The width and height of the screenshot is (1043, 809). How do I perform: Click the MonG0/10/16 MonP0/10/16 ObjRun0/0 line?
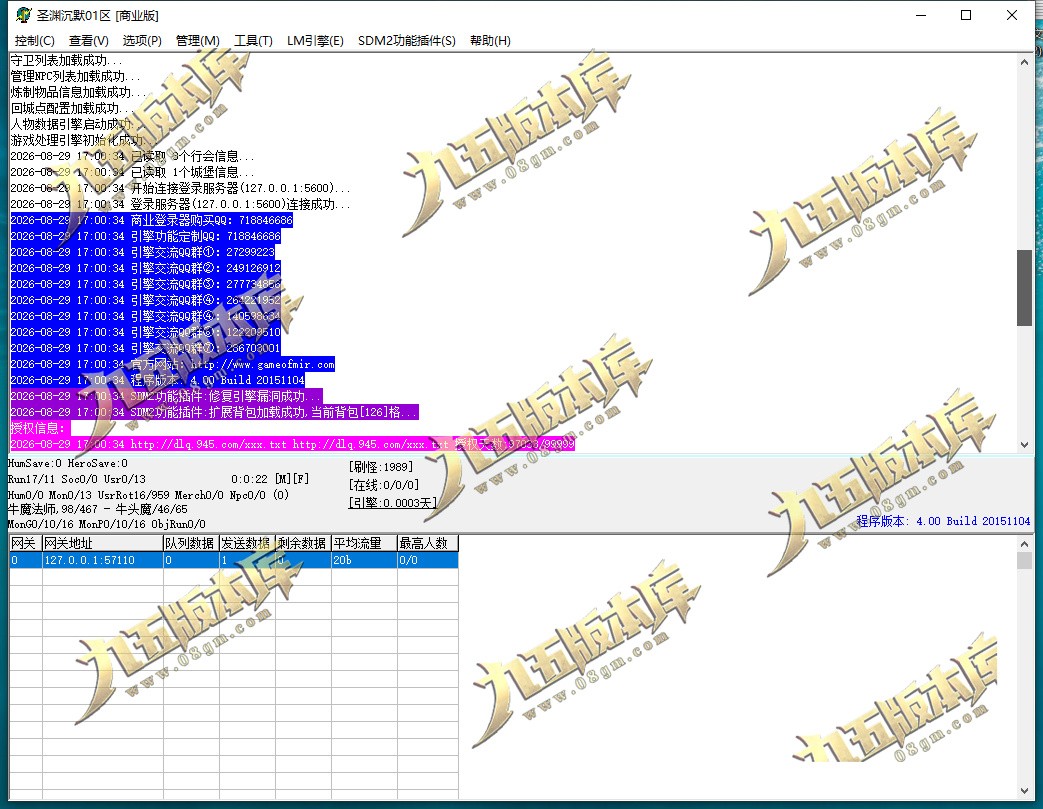(106, 524)
